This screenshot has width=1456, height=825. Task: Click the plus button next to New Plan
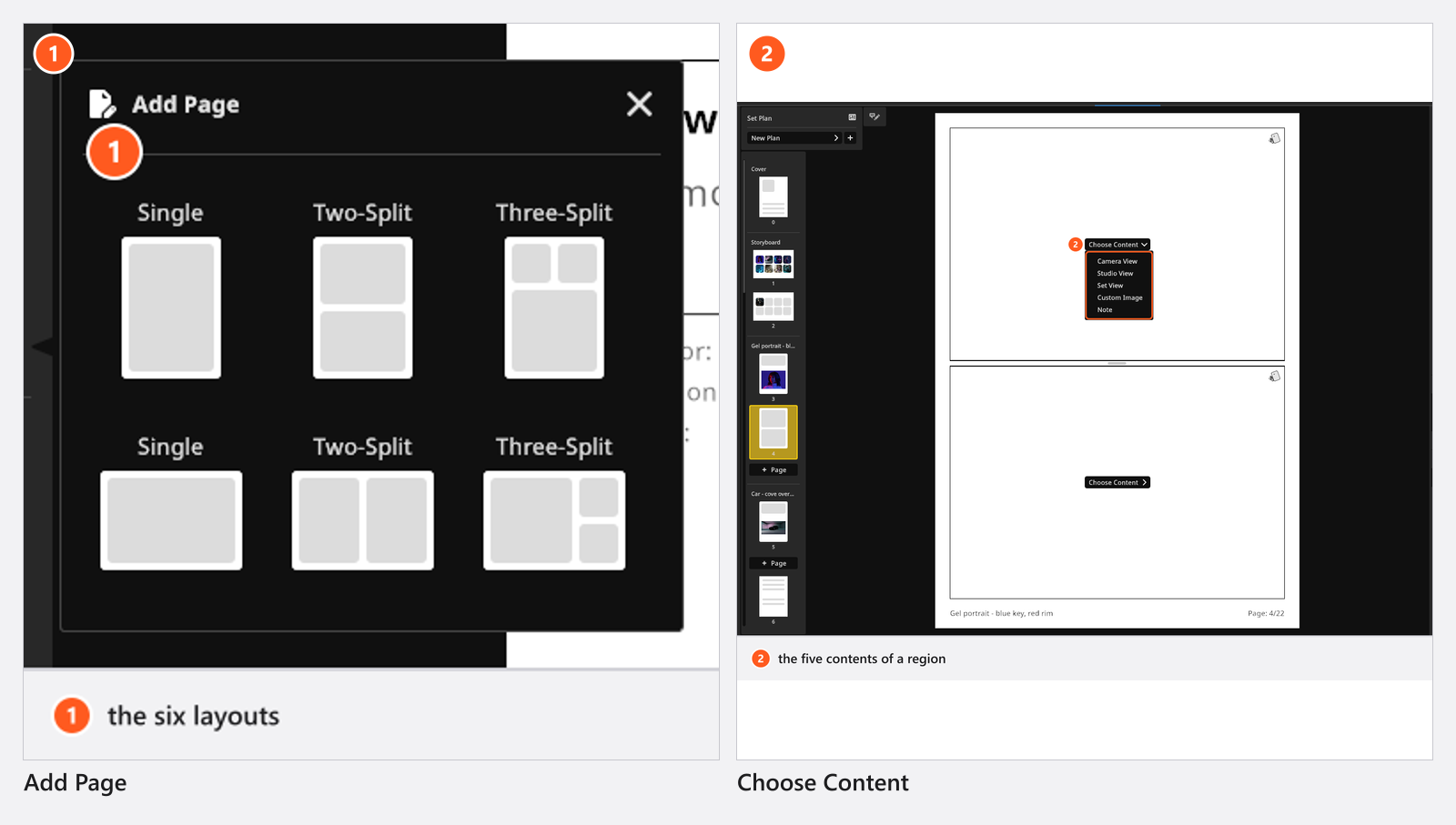(850, 138)
